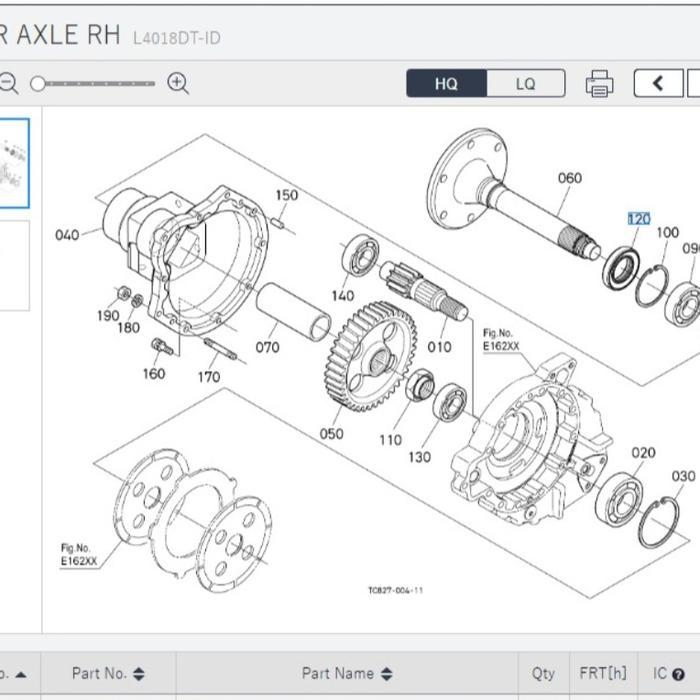This screenshot has width=700, height=700.
Task: Select part label 100 snap ring
Action: [x=668, y=233]
